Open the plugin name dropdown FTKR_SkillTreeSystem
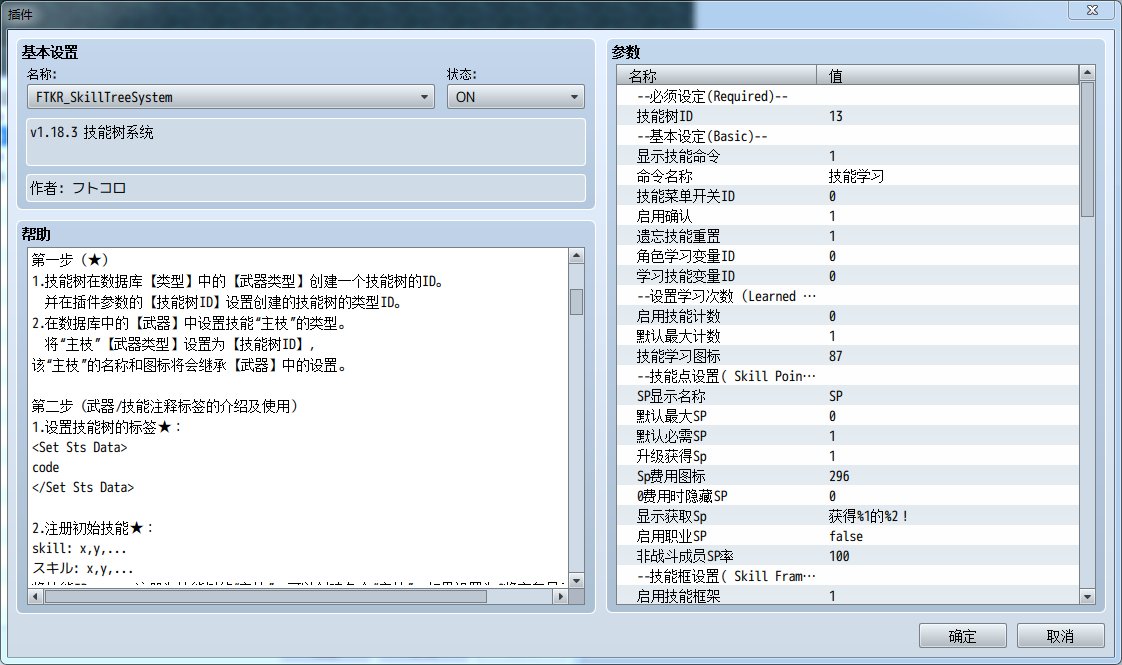This screenshot has width=1122, height=665. (x=230, y=97)
